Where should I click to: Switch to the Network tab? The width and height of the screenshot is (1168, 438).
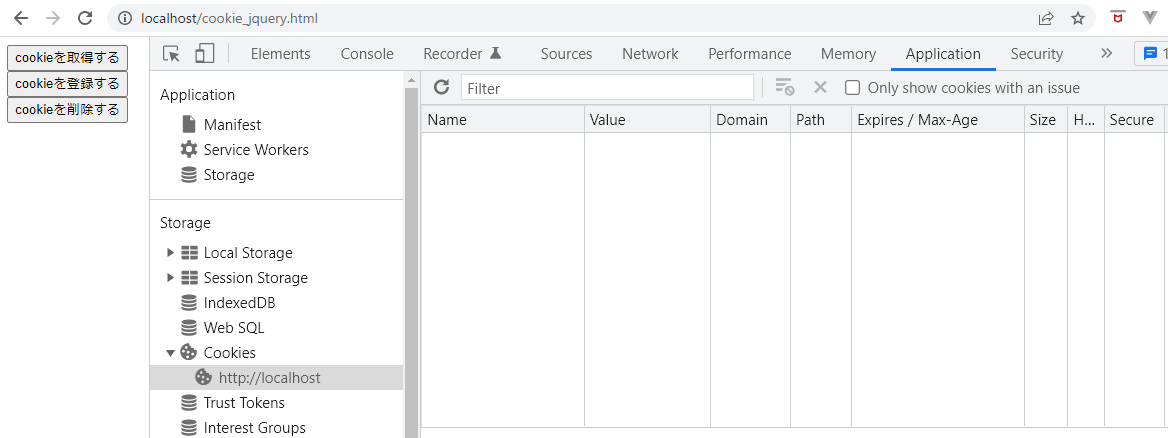[x=650, y=54]
